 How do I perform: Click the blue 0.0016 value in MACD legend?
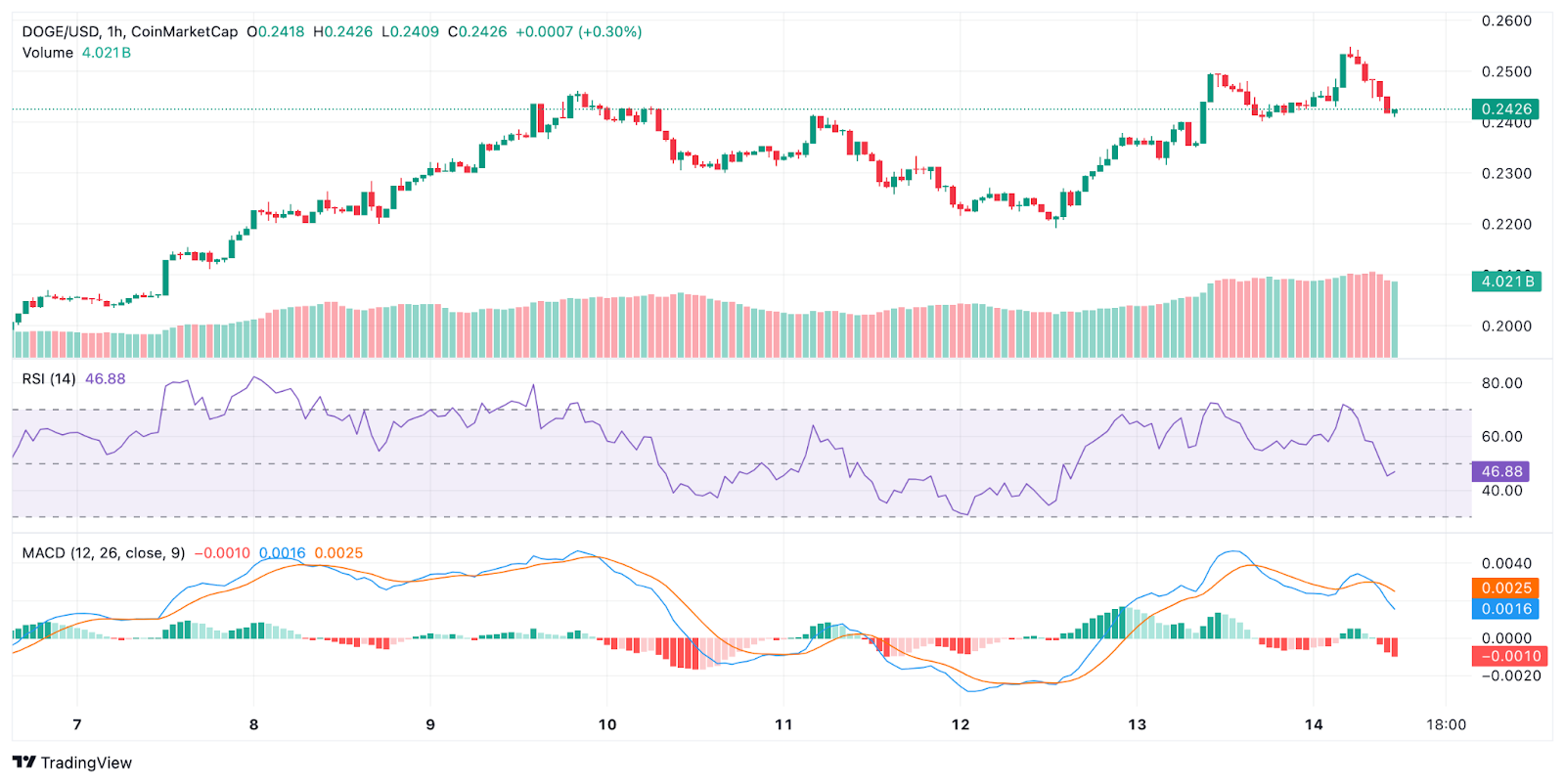[x=282, y=553]
